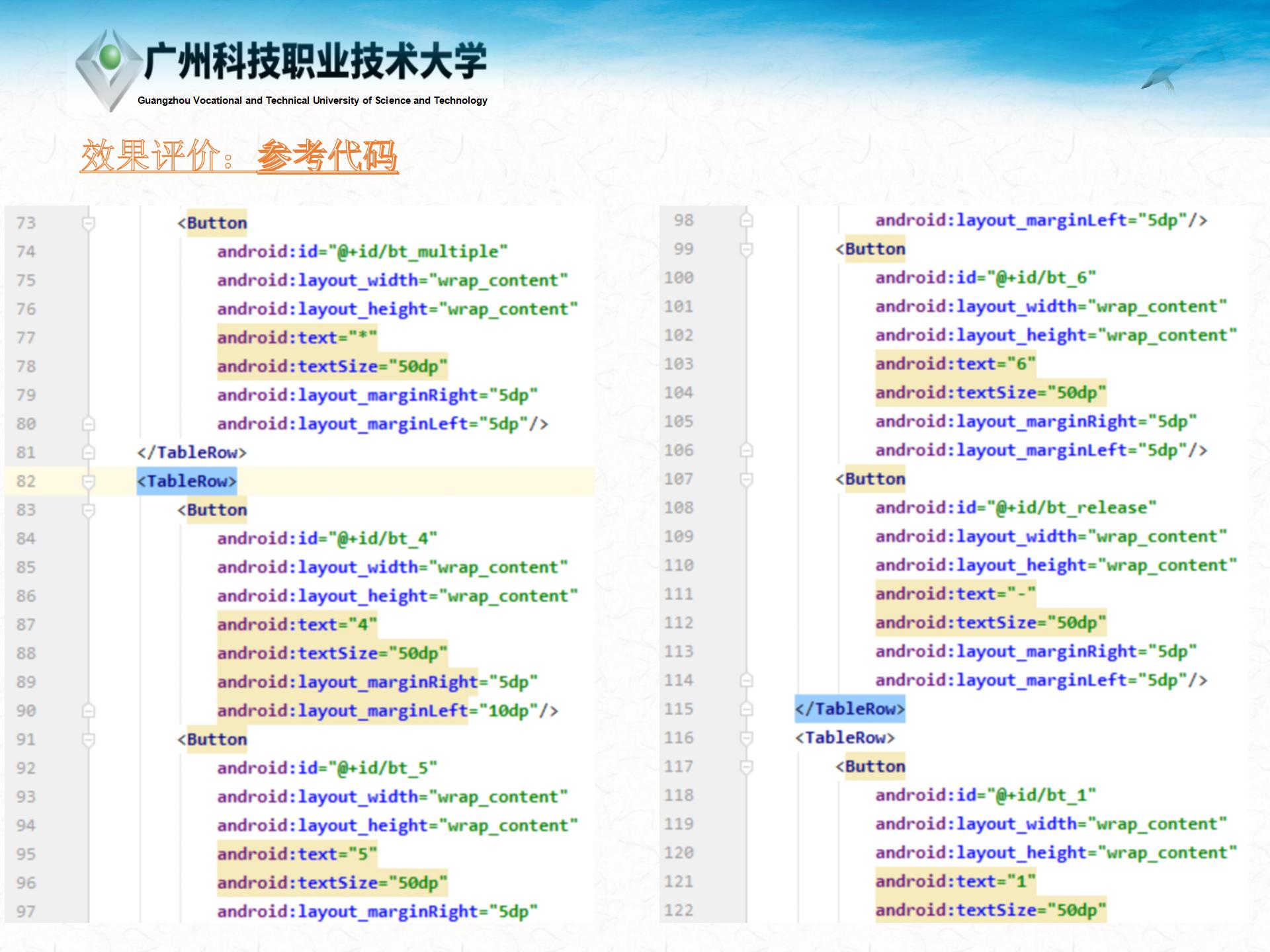
Task: Click the university diamond logo icon
Action: click(109, 69)
